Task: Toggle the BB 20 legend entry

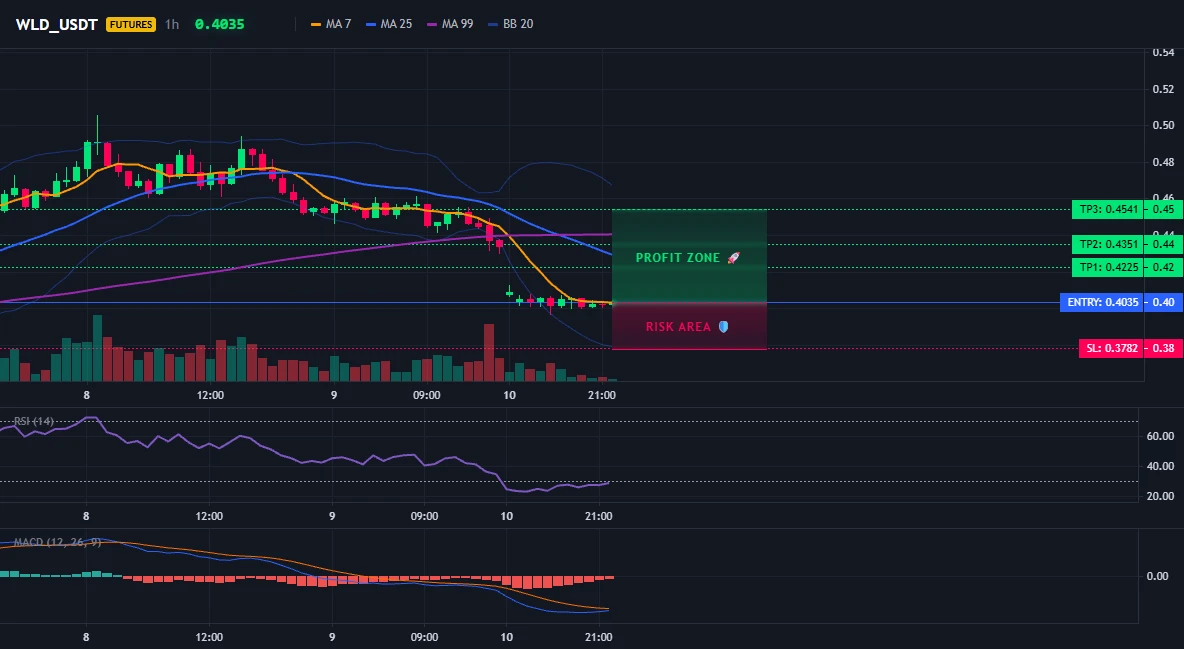Action: [510, 24]
